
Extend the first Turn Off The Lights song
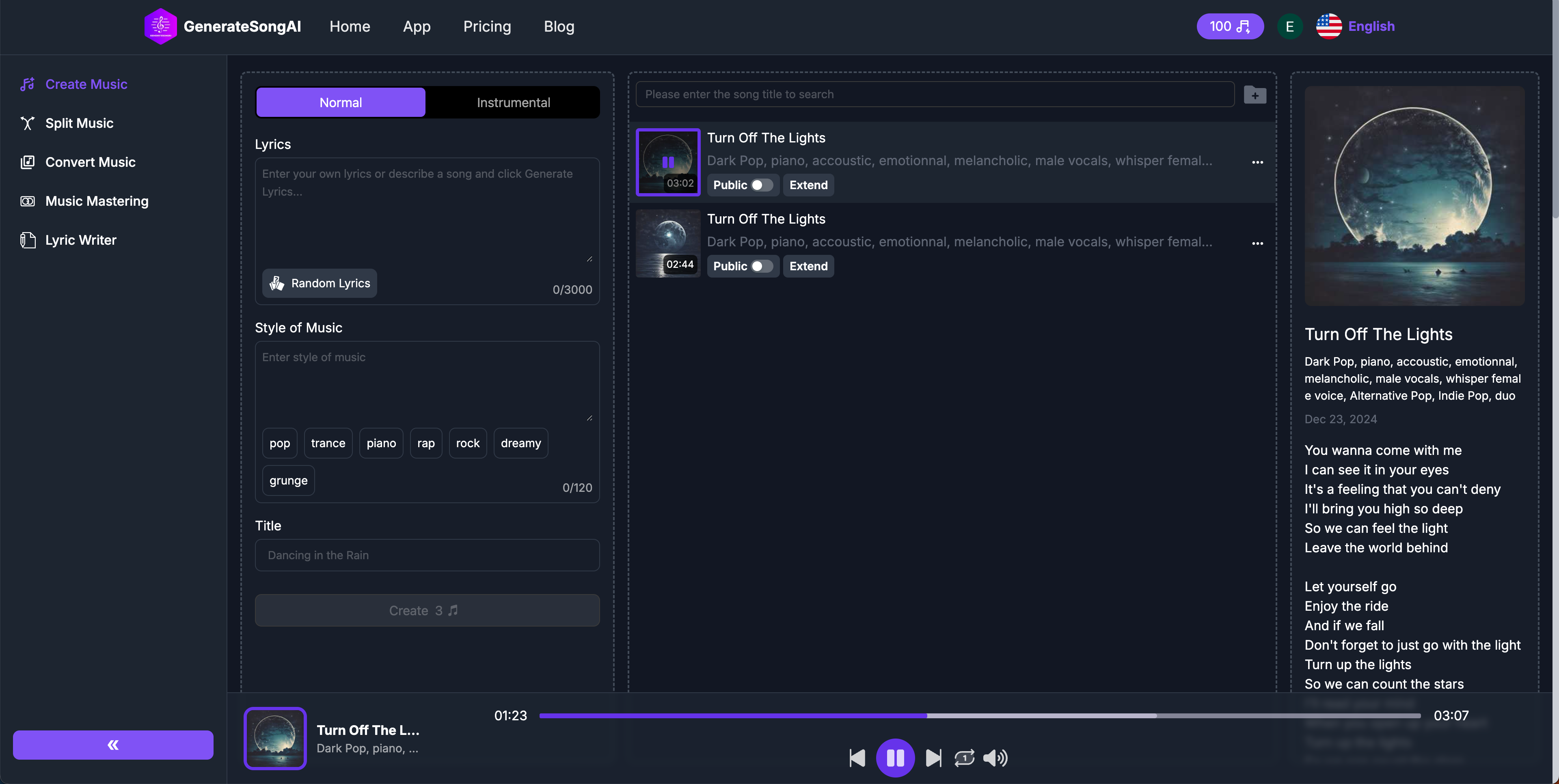click(808, 185)
